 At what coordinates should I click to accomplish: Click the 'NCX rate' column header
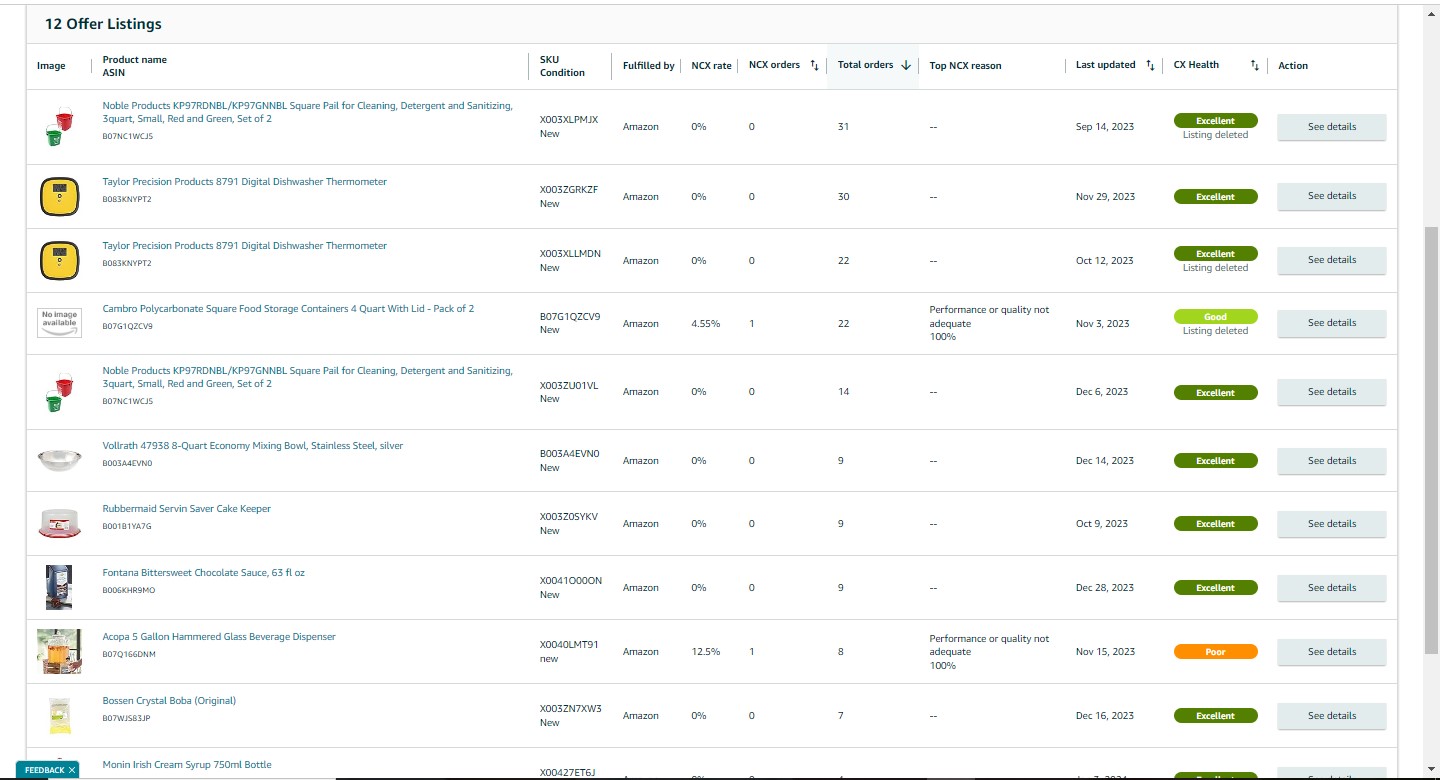[711, 66]
